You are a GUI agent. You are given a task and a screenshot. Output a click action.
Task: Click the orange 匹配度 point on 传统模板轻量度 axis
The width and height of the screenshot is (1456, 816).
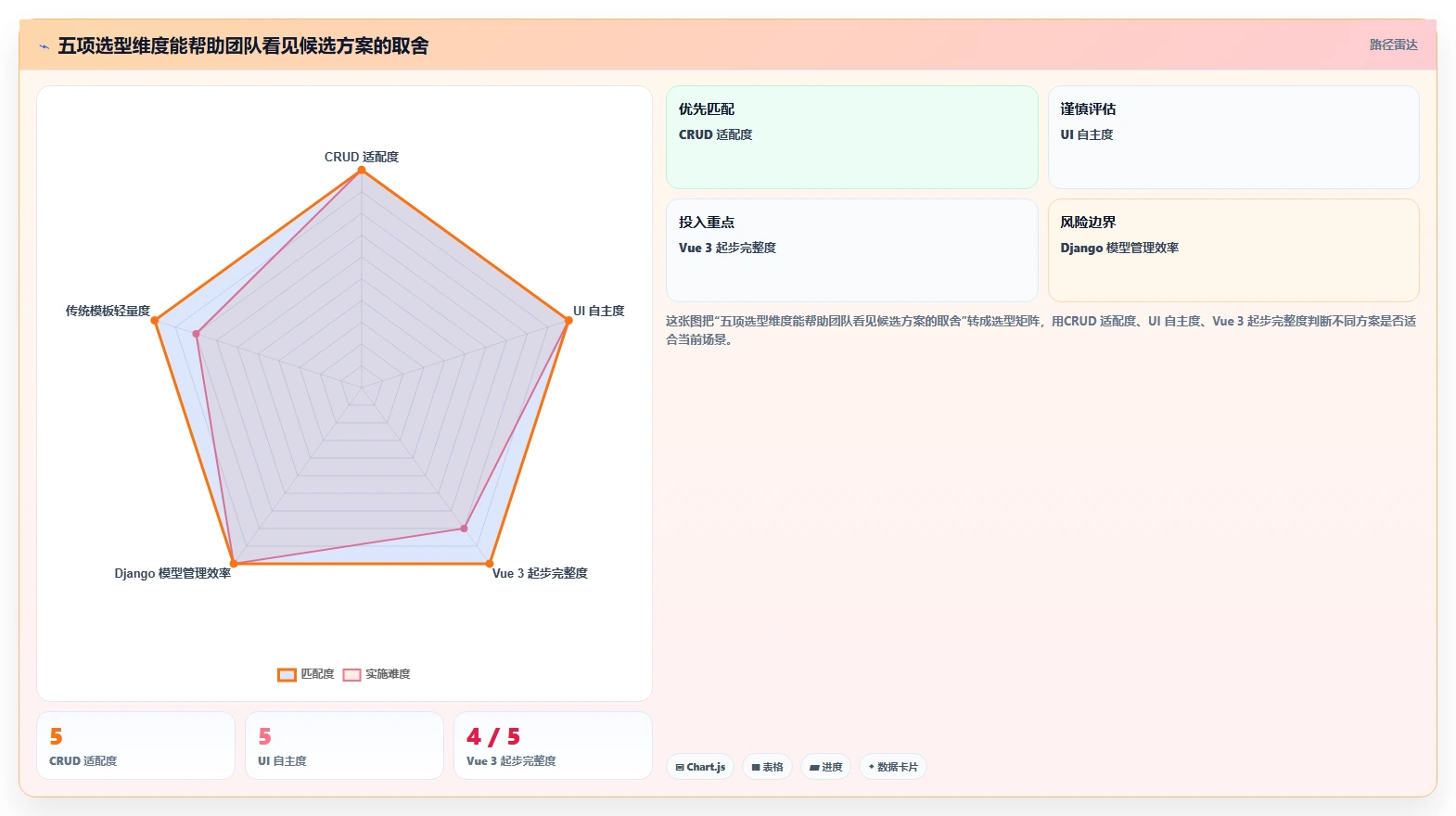[x=155, y=320]
